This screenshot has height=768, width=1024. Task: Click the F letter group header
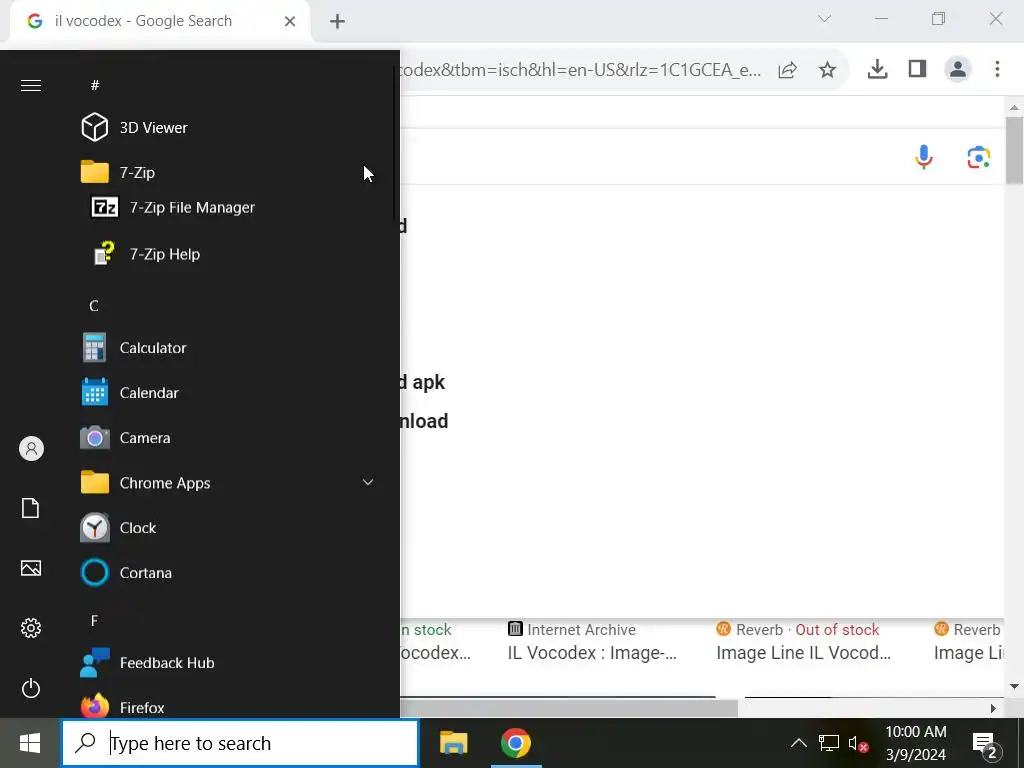[94, 620]
